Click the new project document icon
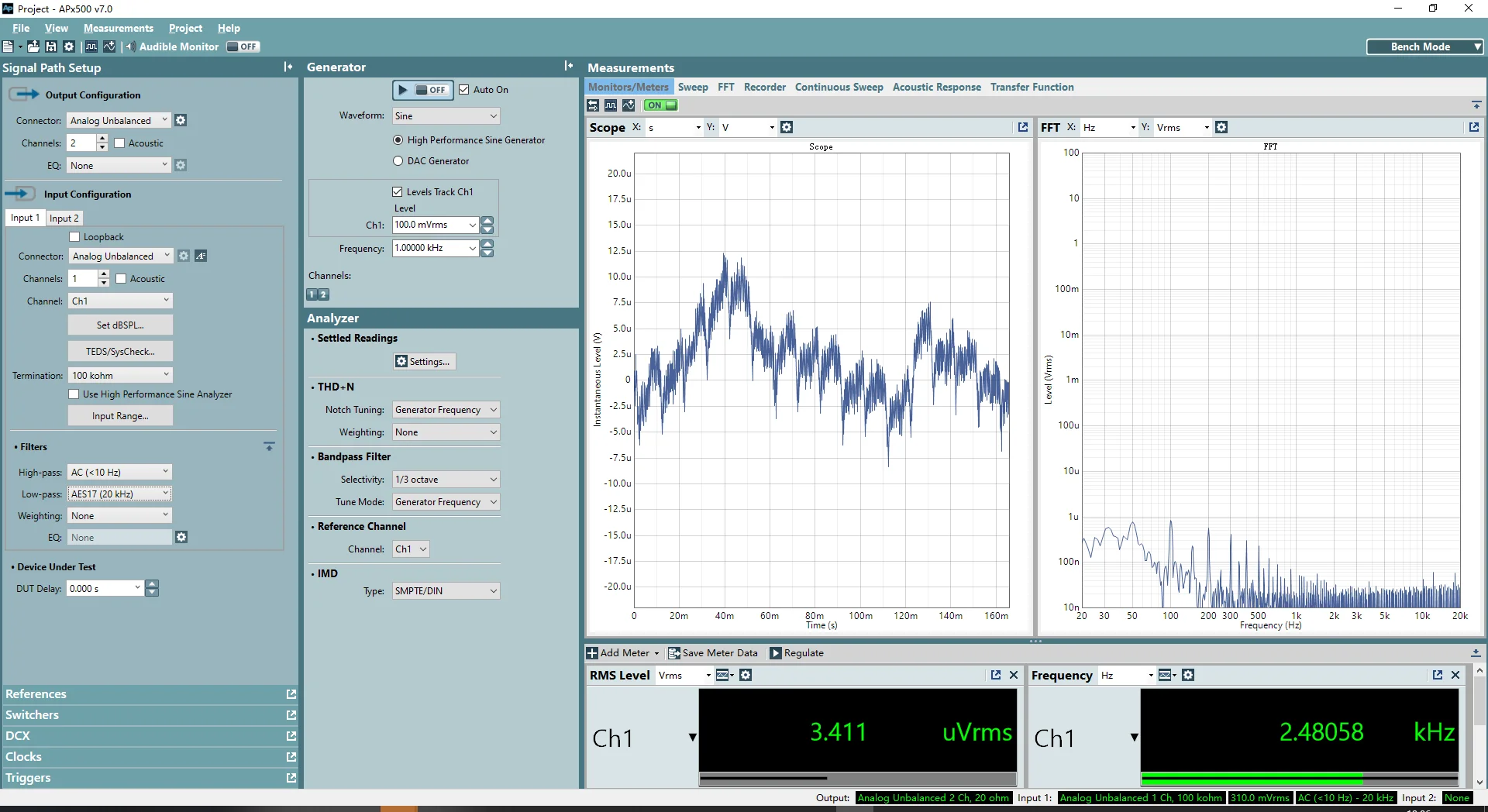Image resolution: width=1488 pixels, height=812 pixels. [8, 46]
